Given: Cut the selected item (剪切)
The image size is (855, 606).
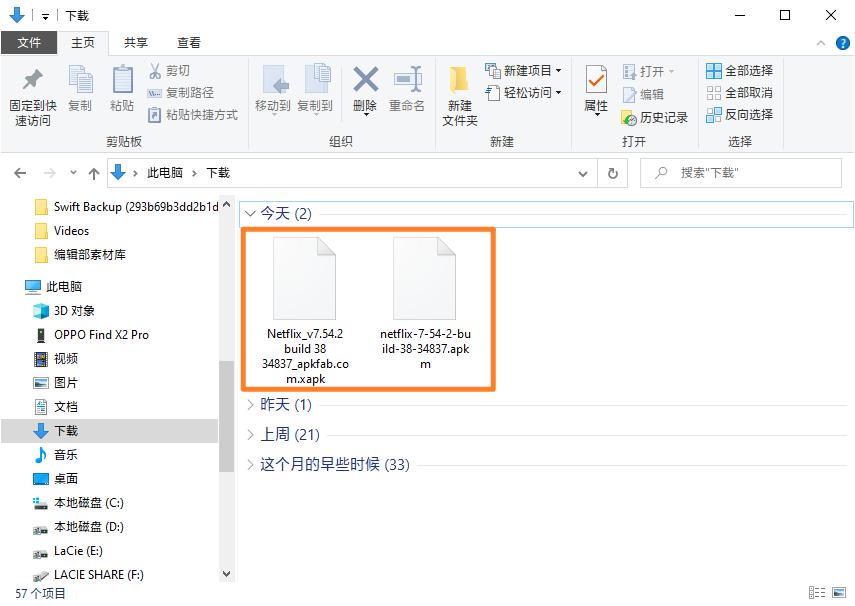Looking at the screenshot, I should click(x=169, y=70).
